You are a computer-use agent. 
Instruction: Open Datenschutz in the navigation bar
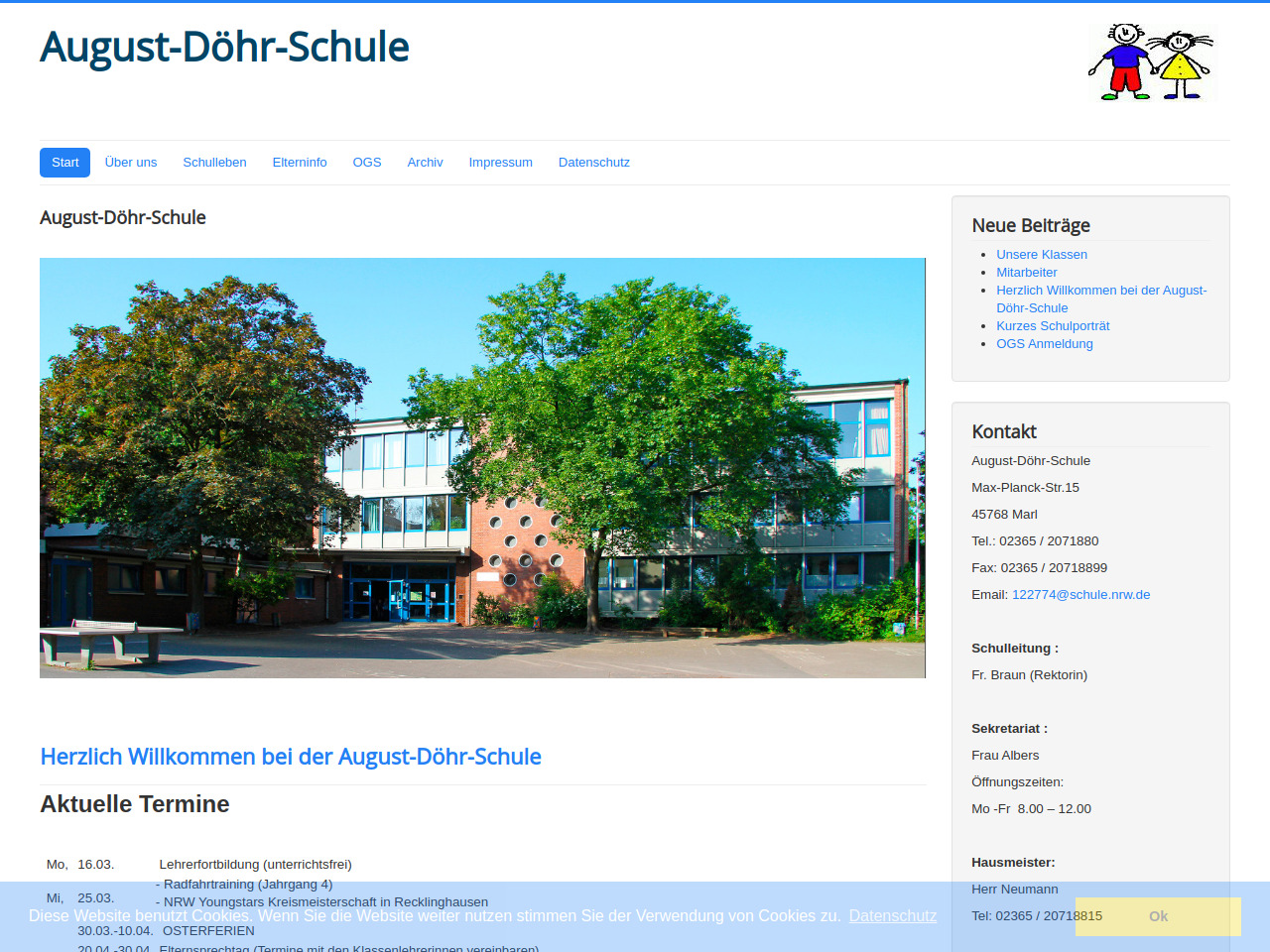(593, 163)
